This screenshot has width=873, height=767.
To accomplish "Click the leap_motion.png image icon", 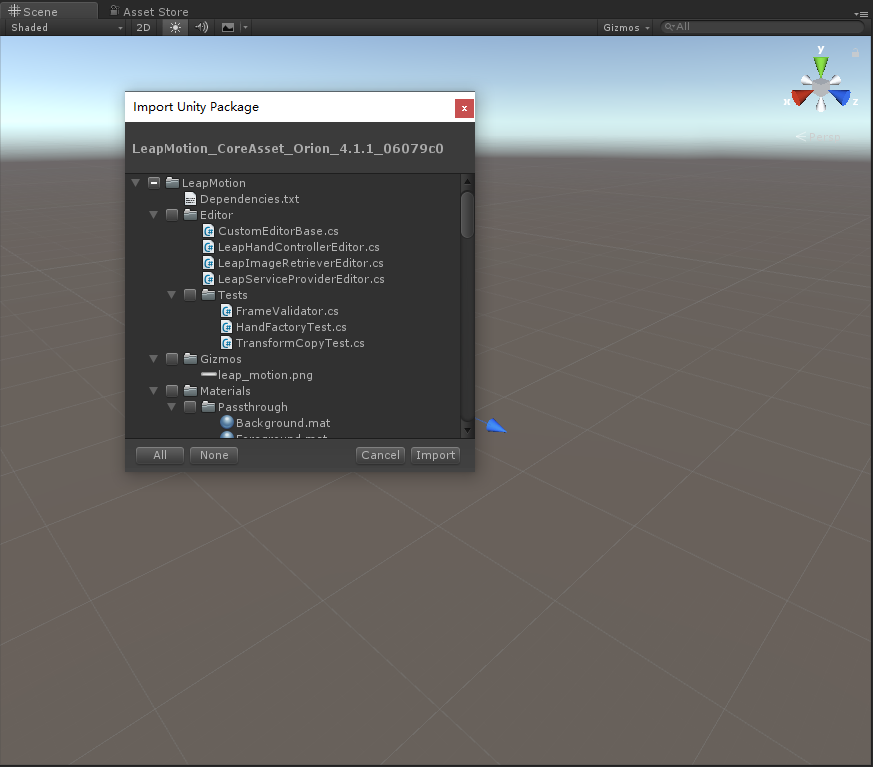I will [209, 375].
